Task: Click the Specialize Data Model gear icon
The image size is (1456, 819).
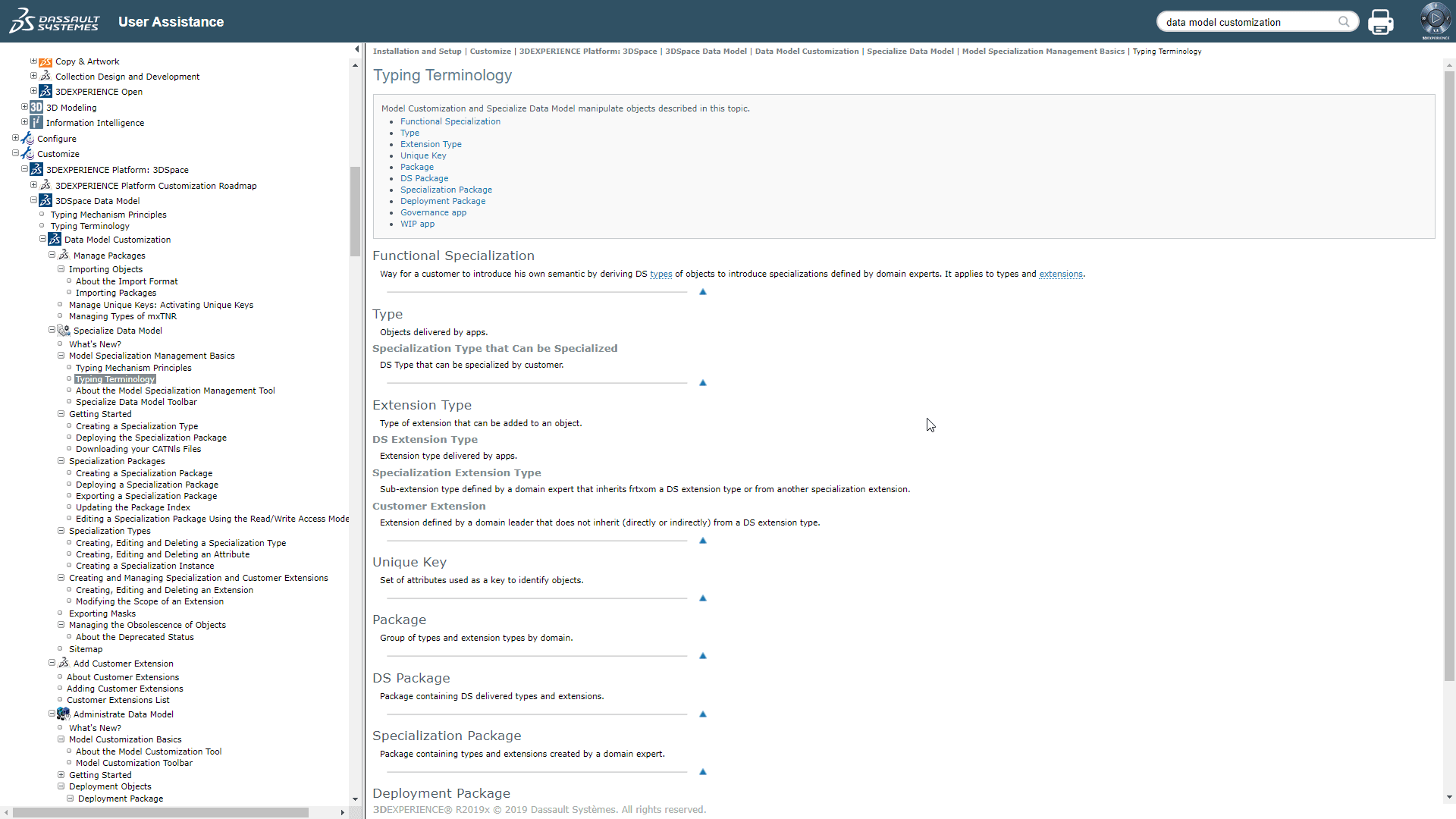Action: click(64, 331)
